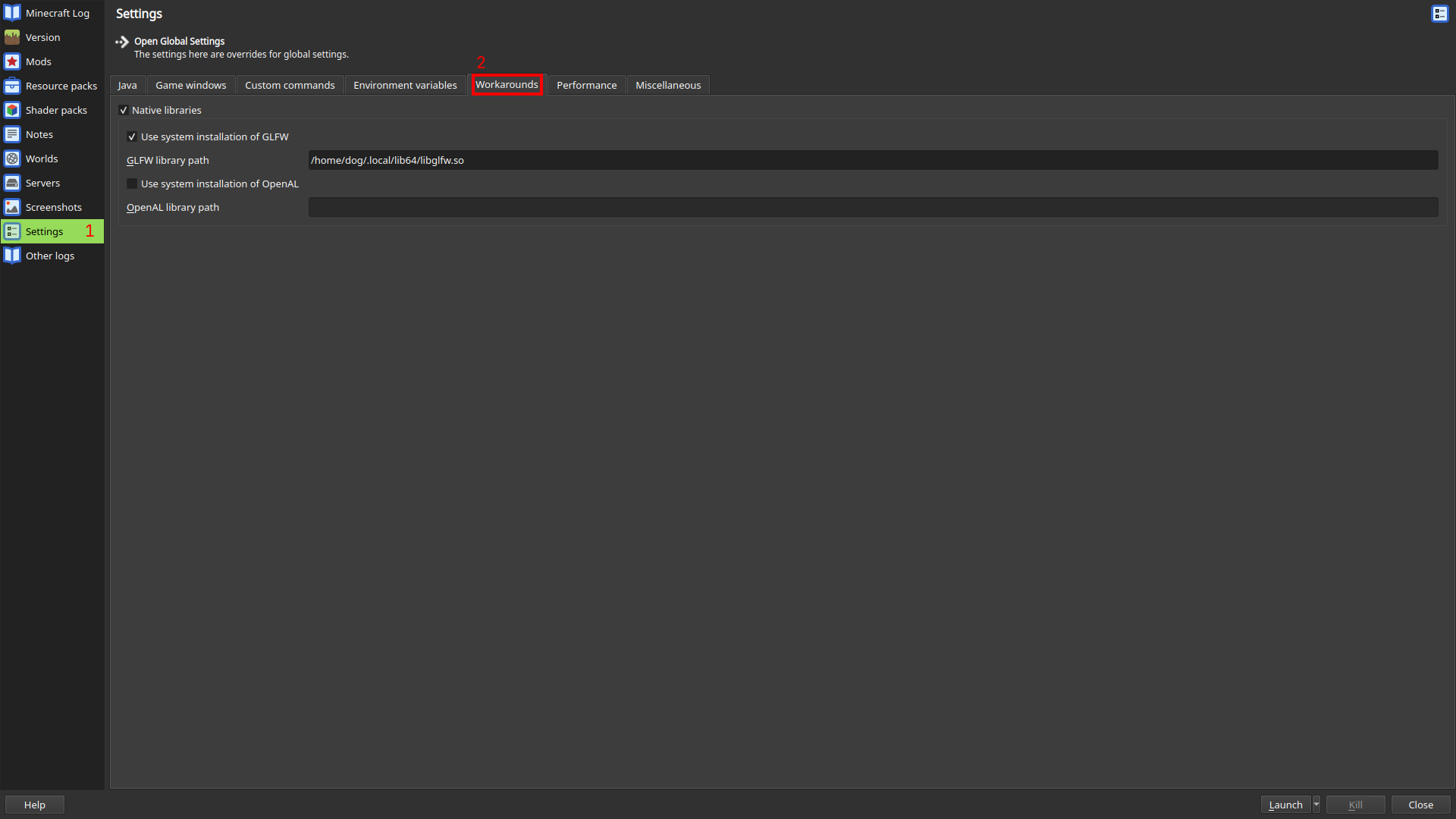
Task: Select the Miscellaneous tab
Action: [x=668, y=85]
